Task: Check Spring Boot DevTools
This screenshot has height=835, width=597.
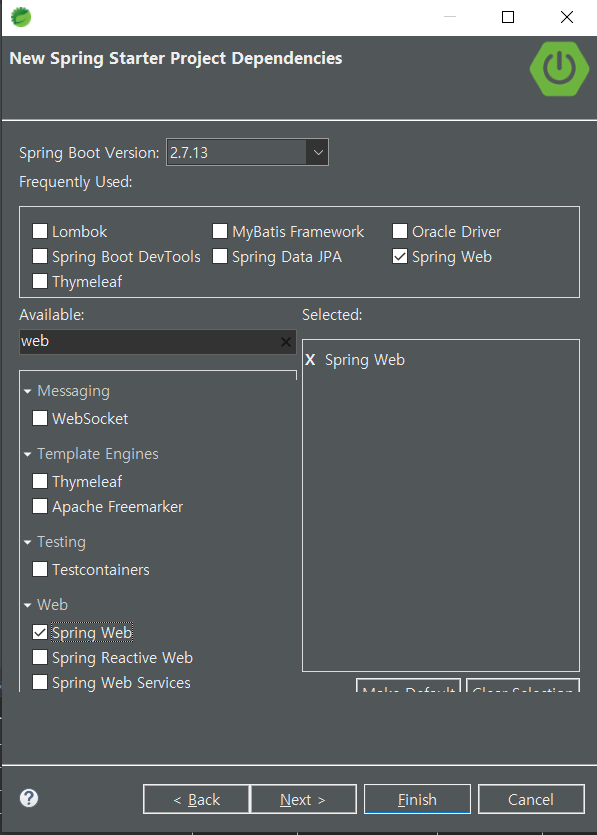Action: coord(40,256)
